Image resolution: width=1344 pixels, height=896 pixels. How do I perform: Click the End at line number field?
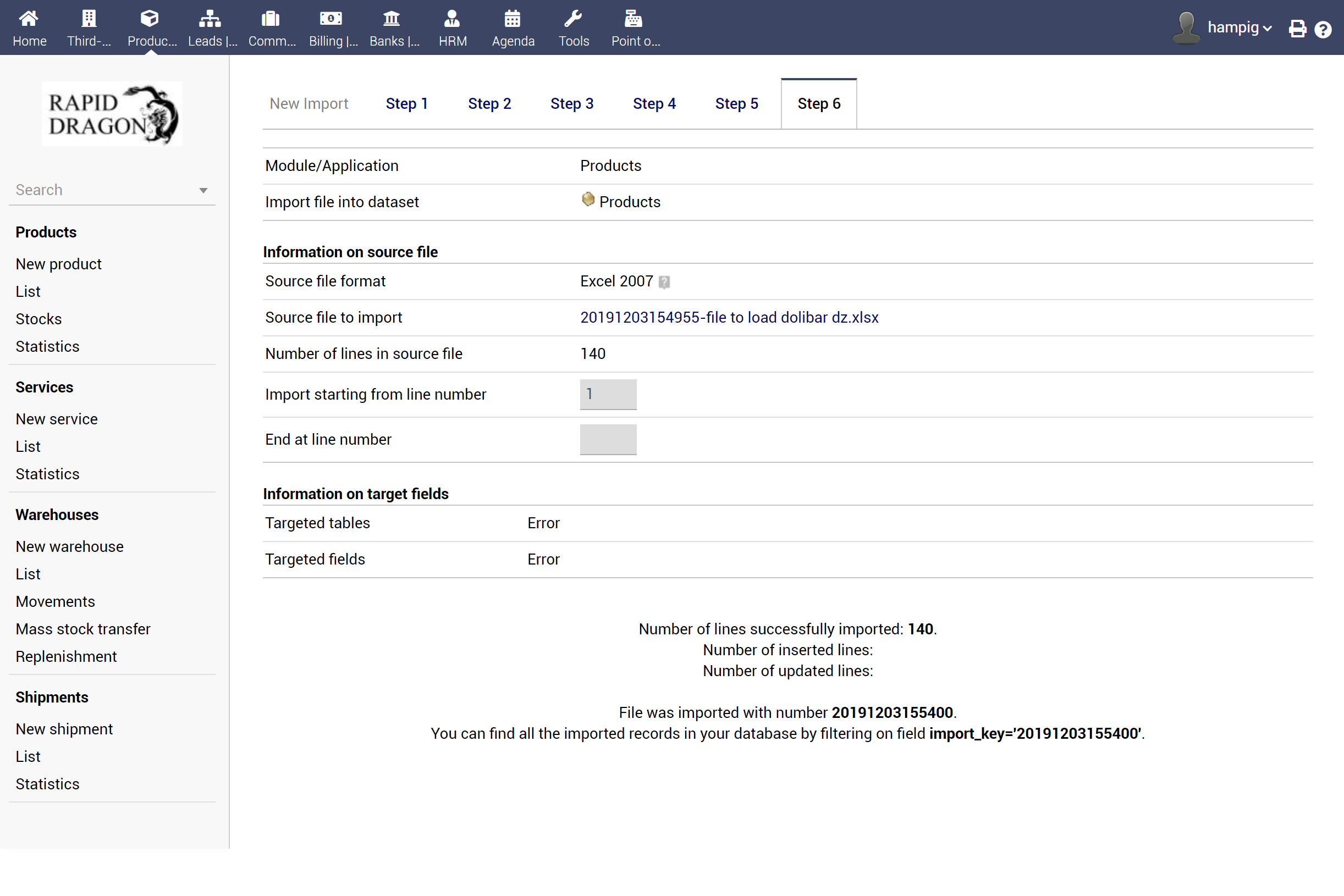coord(608,439)
